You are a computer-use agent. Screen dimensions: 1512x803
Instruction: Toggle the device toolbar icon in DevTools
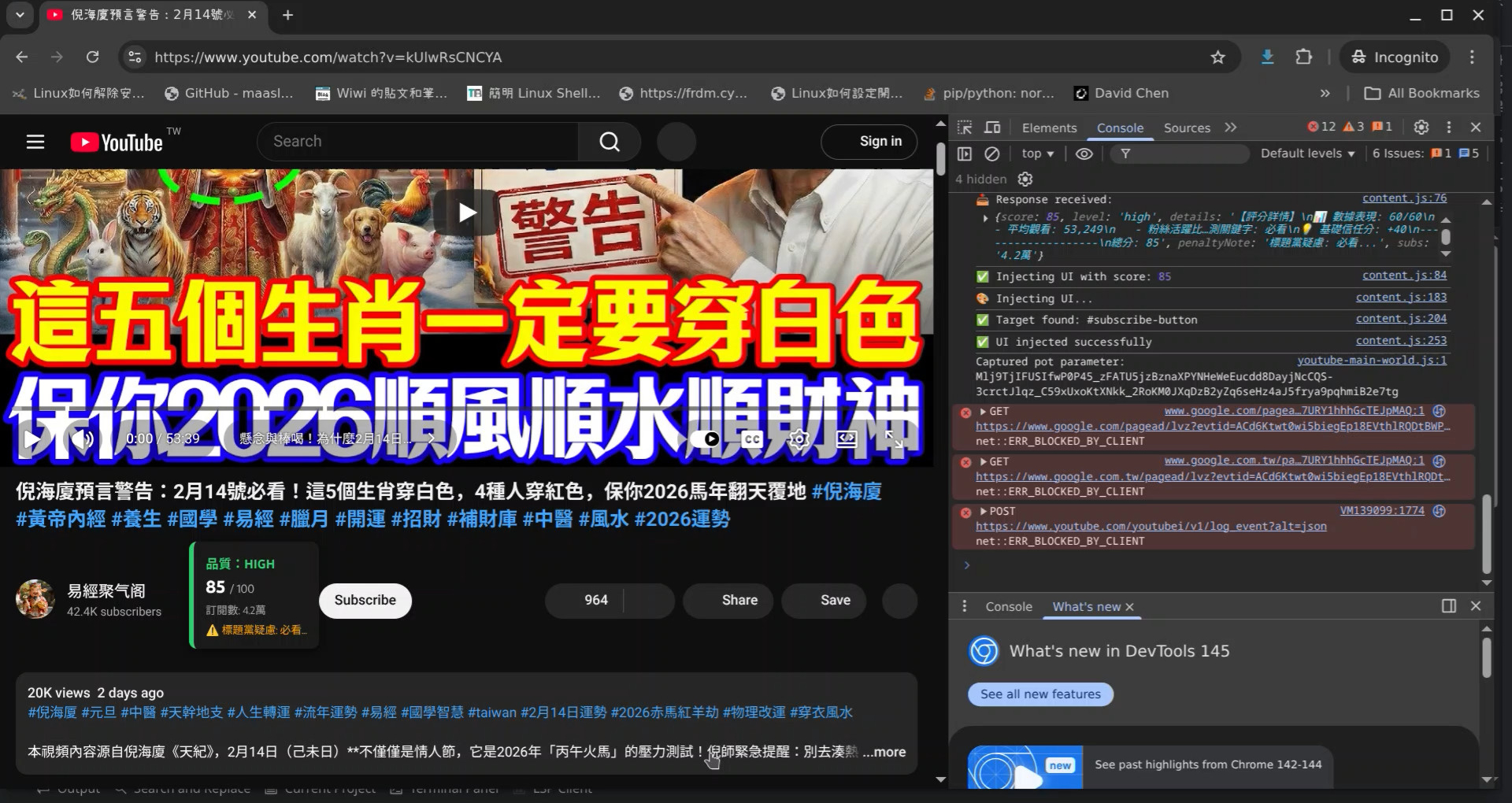pyautogui.click(x=992, y=128)
